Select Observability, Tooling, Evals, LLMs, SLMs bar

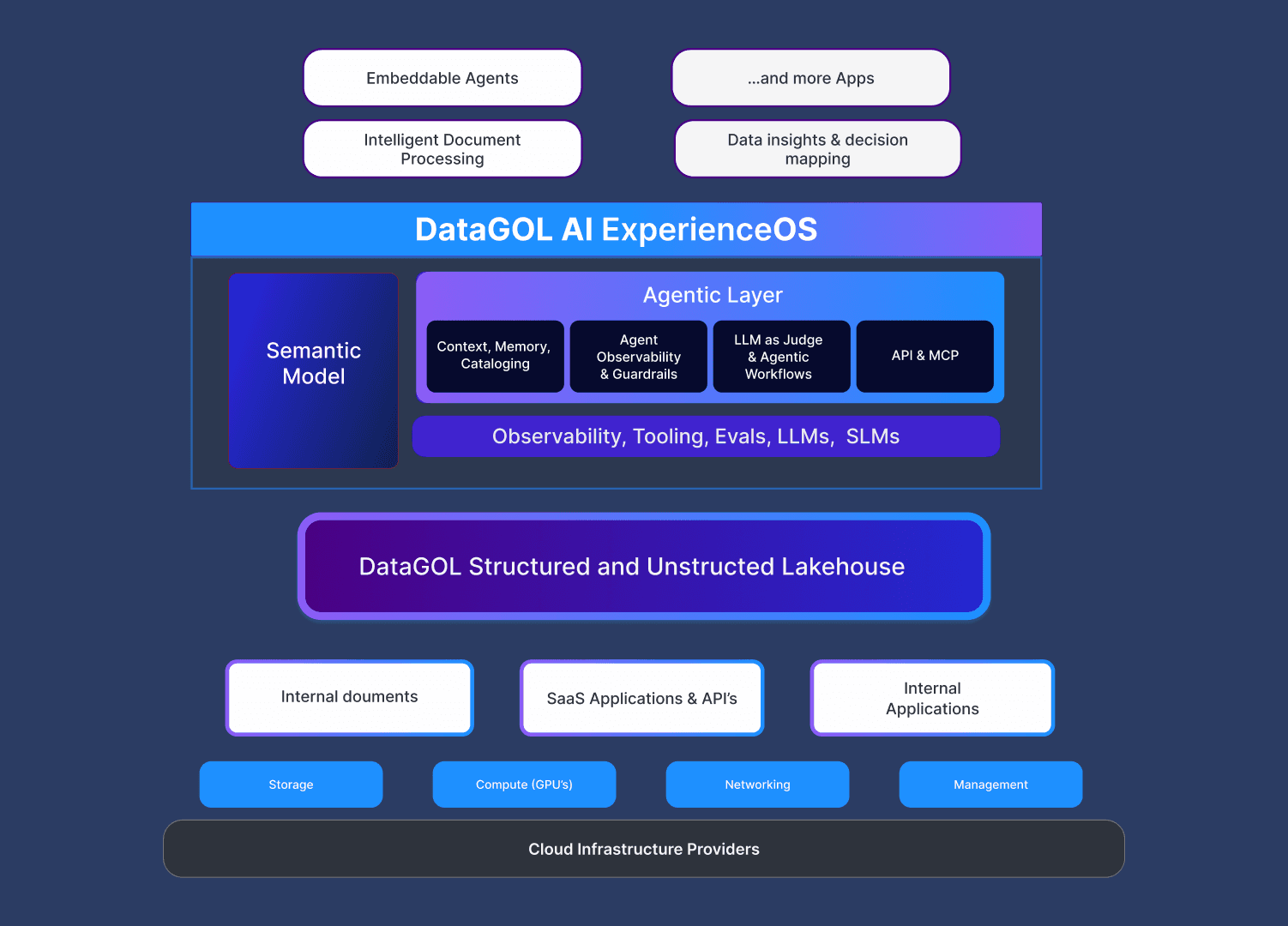(x=707, y=436)
